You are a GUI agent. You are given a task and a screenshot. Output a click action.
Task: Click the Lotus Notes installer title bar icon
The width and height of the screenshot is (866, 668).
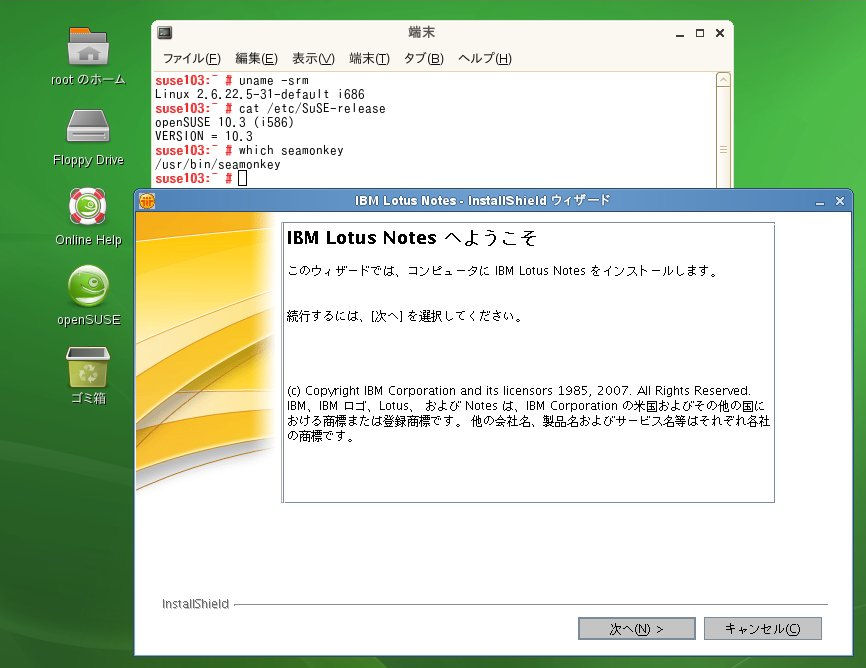(x=147, y=201)
